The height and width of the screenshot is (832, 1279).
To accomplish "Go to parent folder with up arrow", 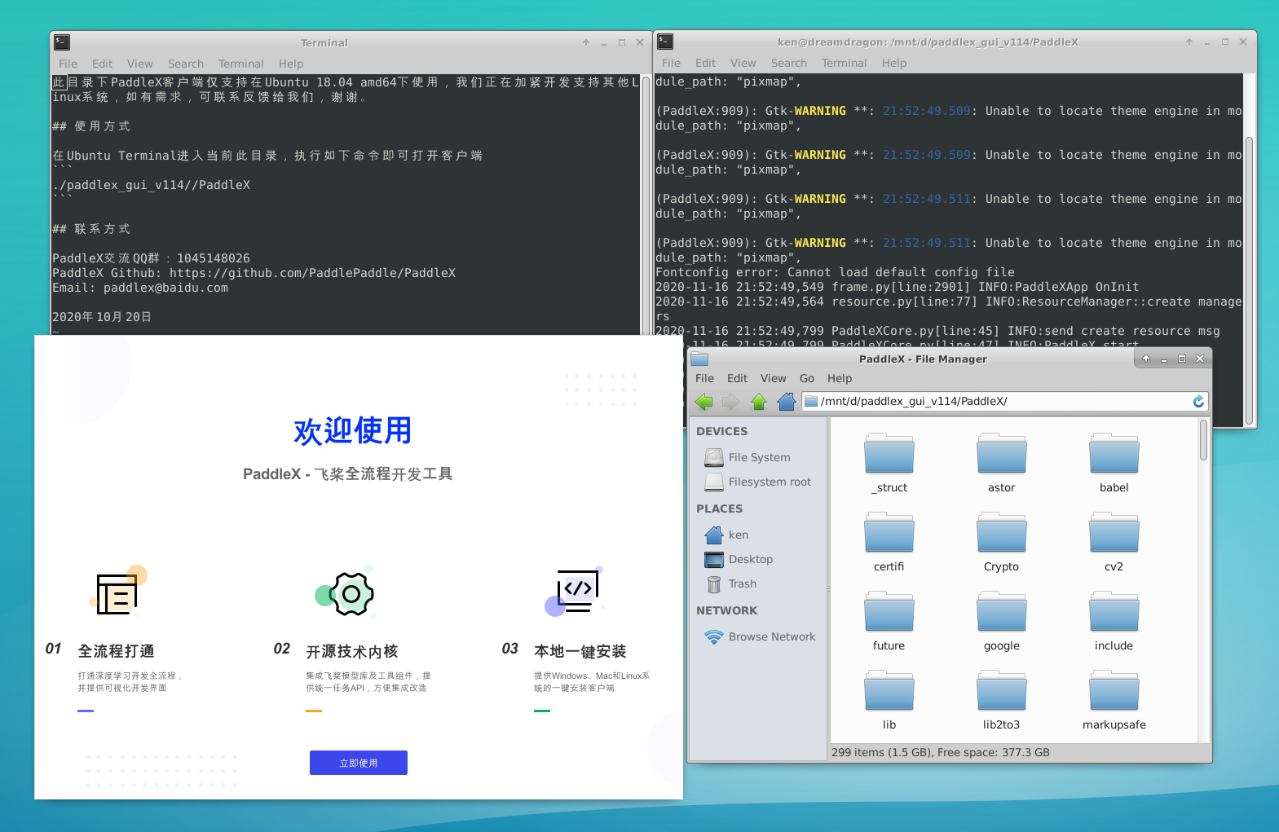I will [x=758, y=401].
